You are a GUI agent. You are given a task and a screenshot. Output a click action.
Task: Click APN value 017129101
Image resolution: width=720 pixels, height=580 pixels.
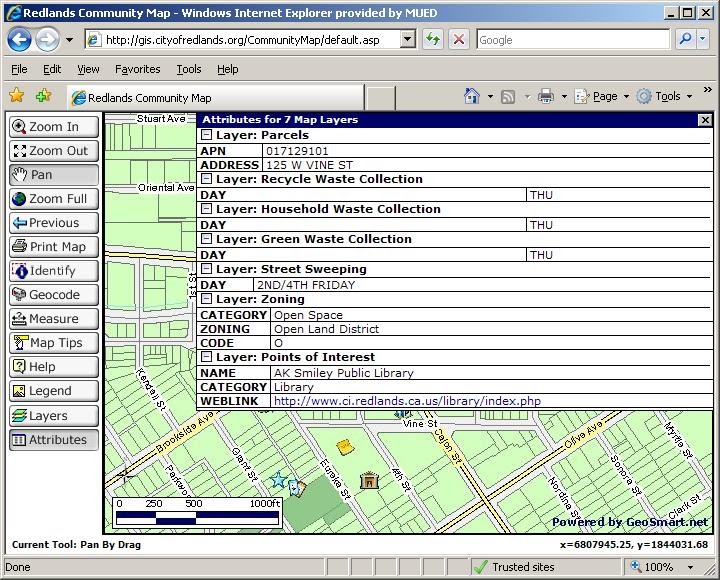[x=297, y=151]
